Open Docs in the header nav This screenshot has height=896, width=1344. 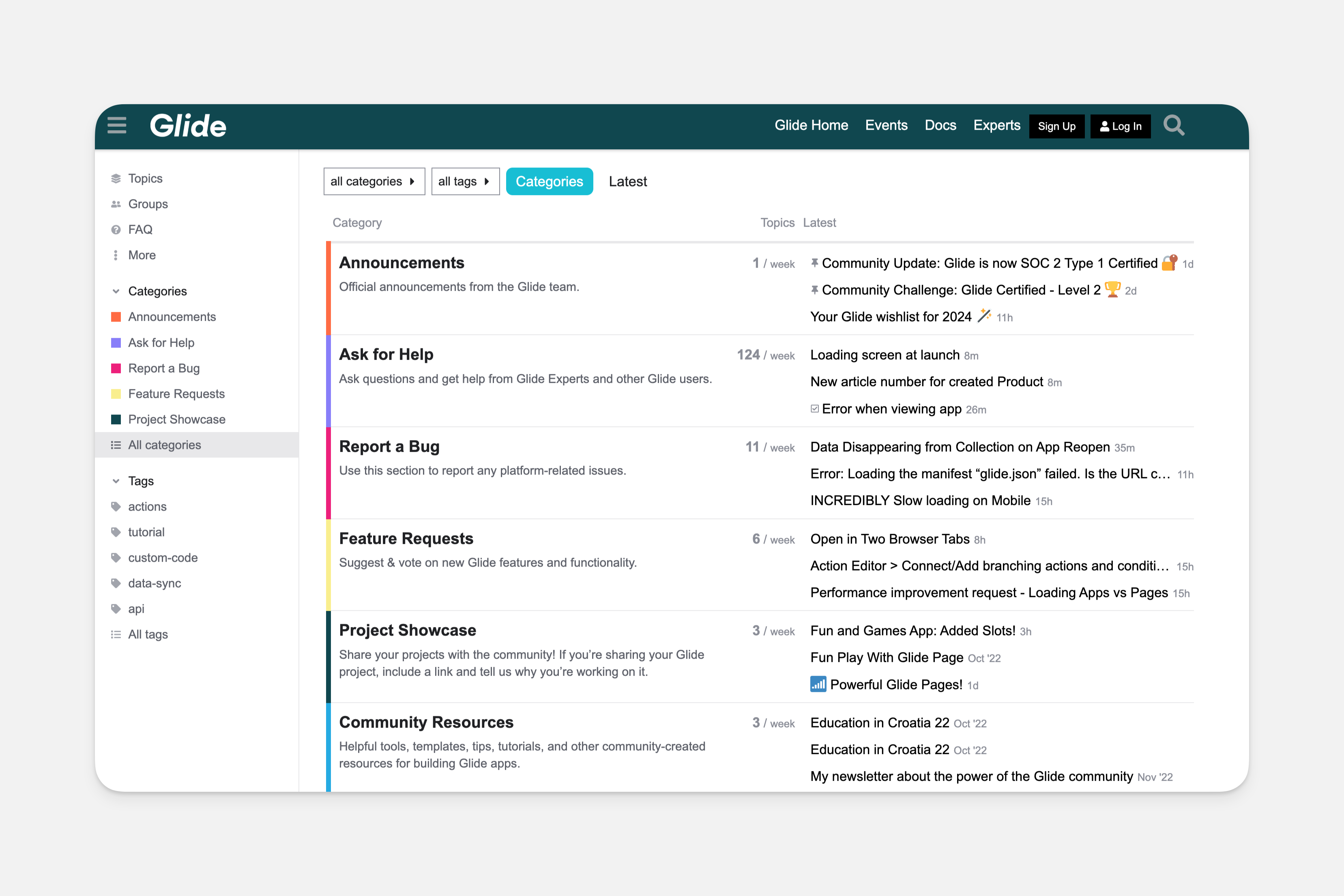940,125
